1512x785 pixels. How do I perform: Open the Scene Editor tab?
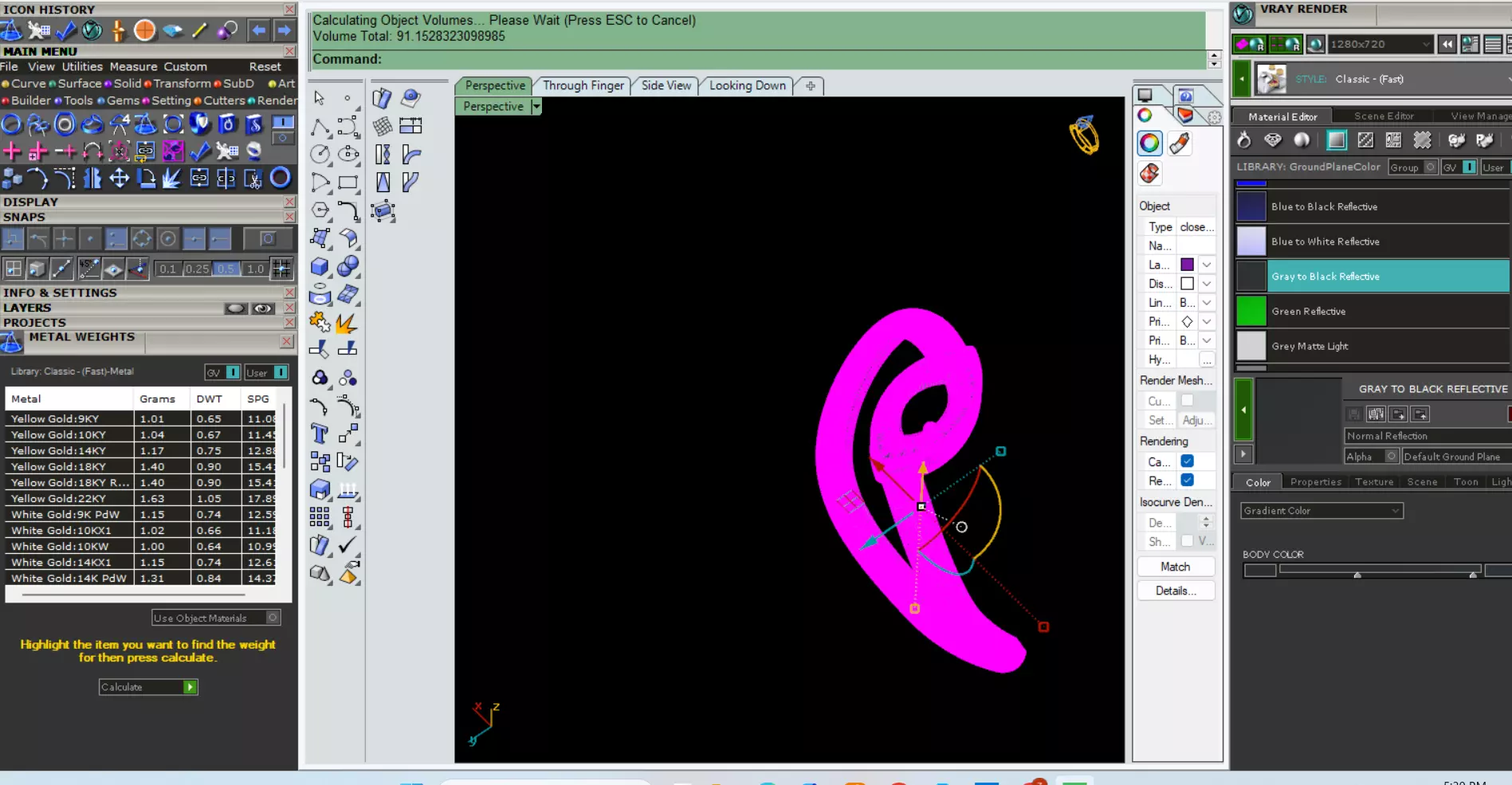coord(1384,116)
